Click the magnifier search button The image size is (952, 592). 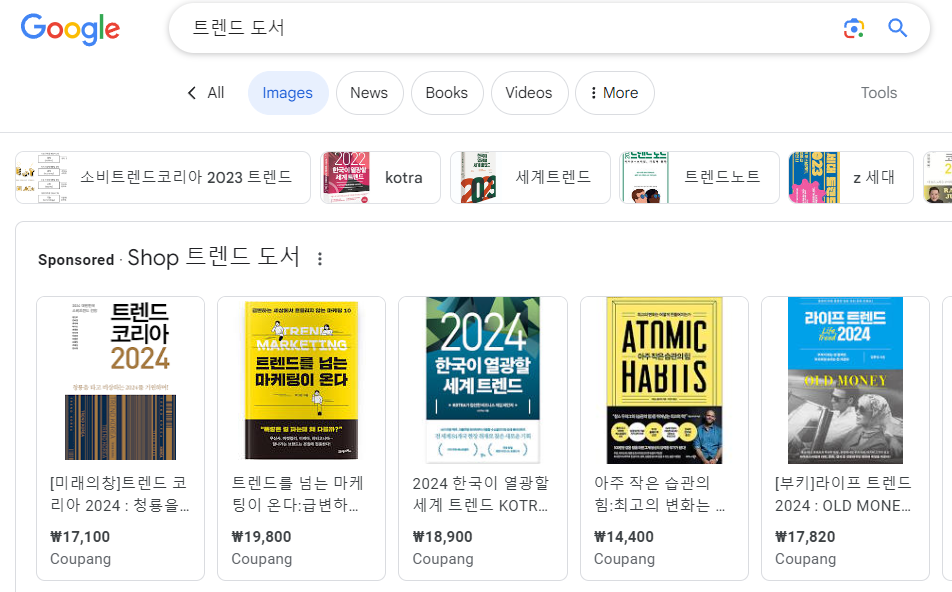[897, 28]
